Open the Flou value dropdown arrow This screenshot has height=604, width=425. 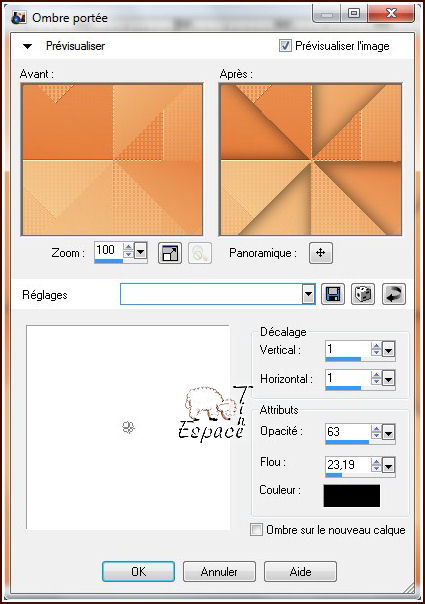click(388, 466)
